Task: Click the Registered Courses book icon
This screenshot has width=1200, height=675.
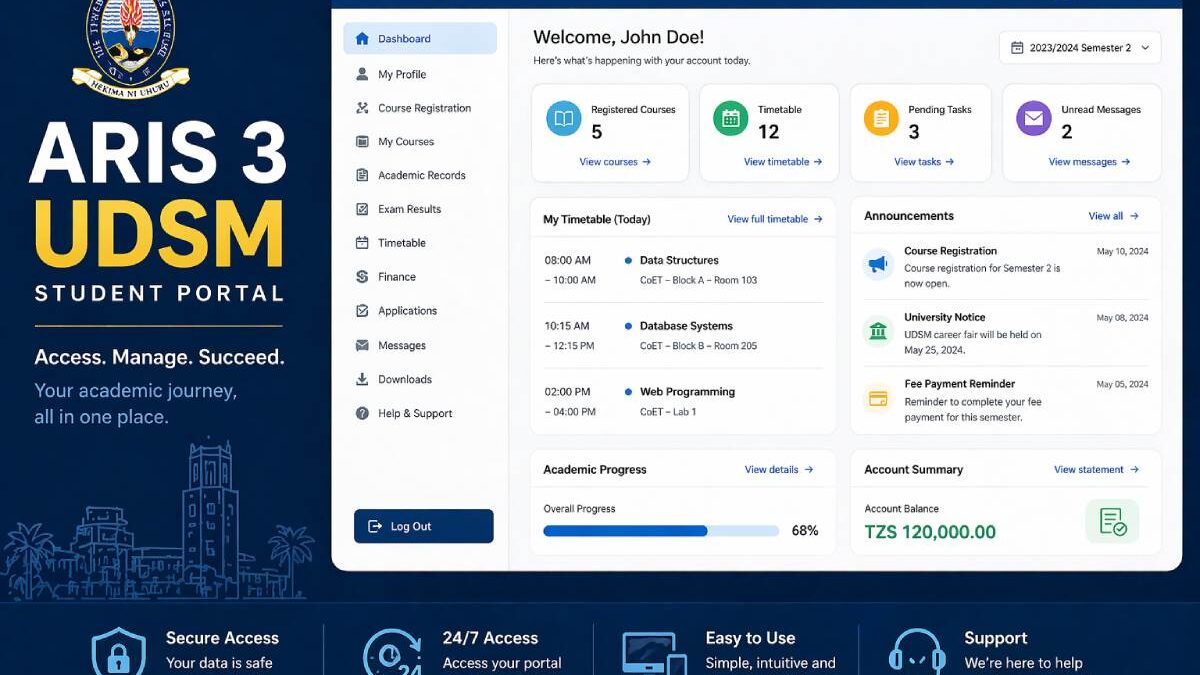Action: tap(563, 120)
